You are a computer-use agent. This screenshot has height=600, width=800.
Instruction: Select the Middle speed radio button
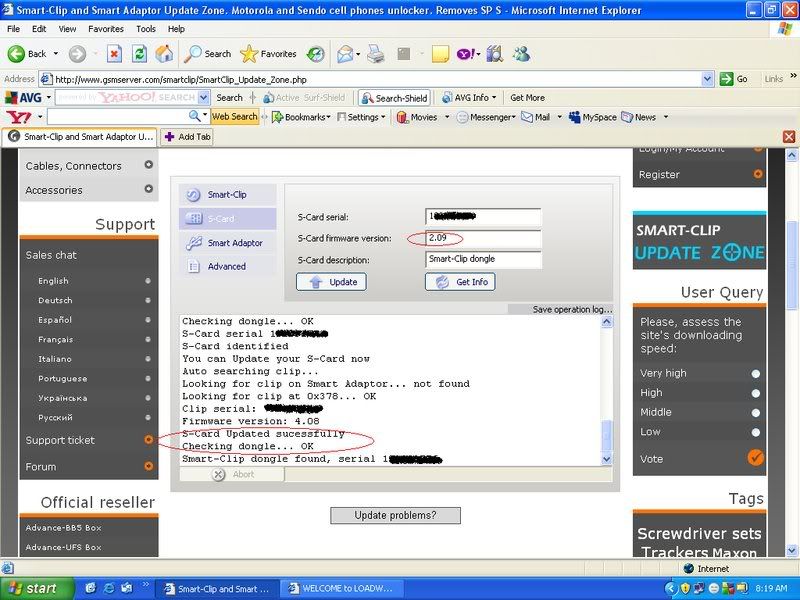pos(756,413)
